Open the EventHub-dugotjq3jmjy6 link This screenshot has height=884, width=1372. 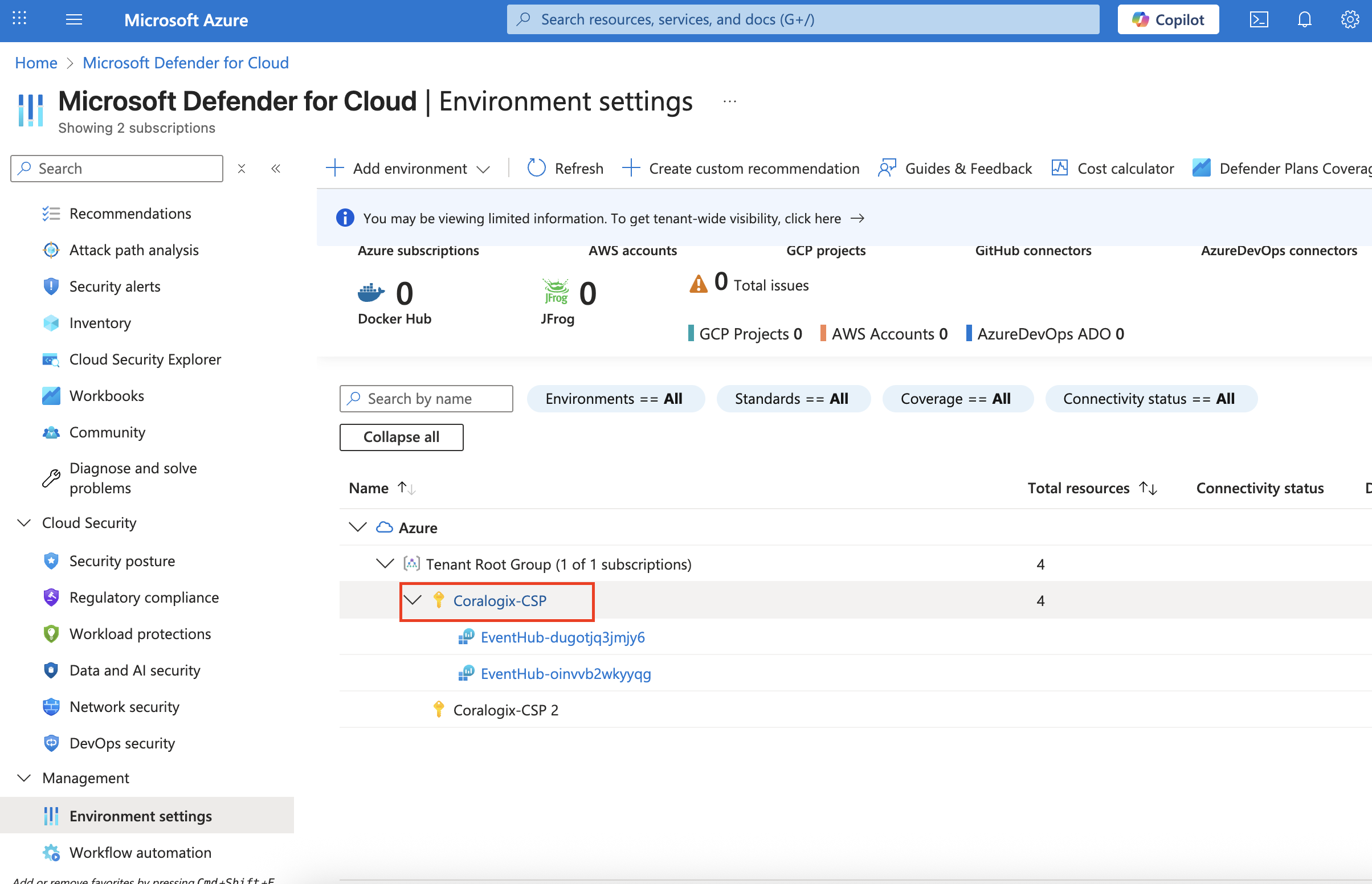point(562,637)
